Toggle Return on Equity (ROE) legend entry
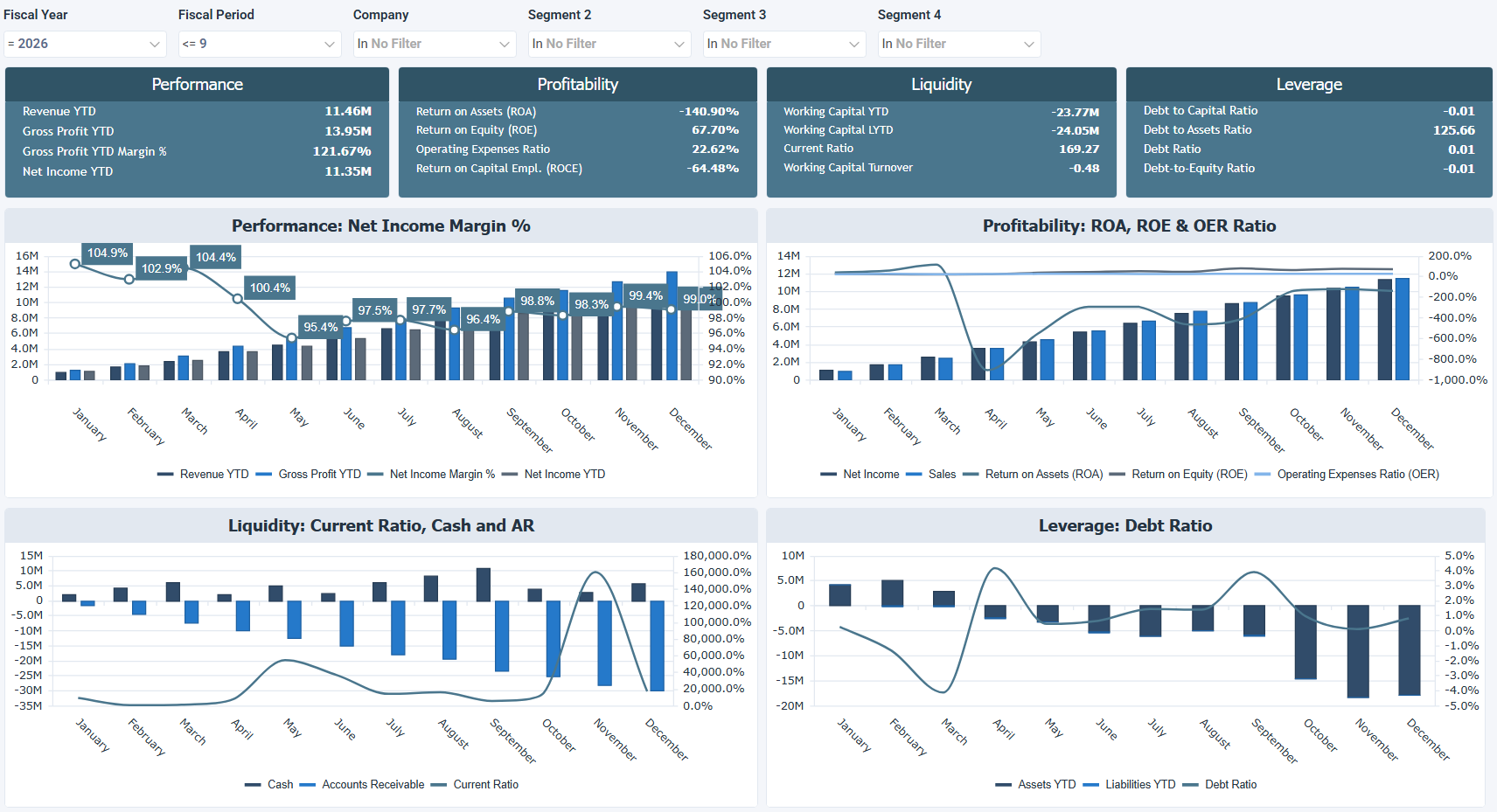1497x812 pixels. (x=1179, y=475)
